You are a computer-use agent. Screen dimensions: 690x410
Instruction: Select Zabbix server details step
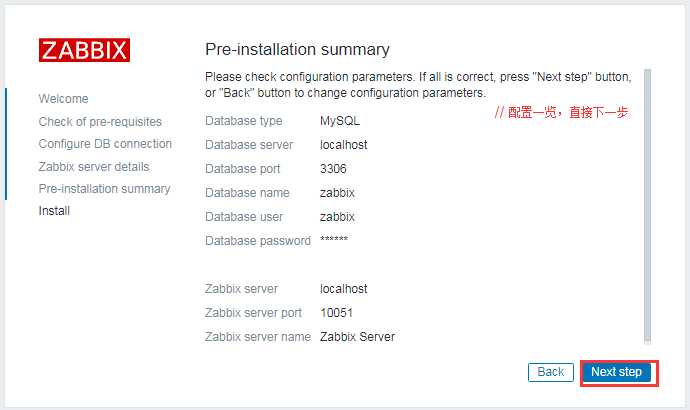(x=94, y=167)
